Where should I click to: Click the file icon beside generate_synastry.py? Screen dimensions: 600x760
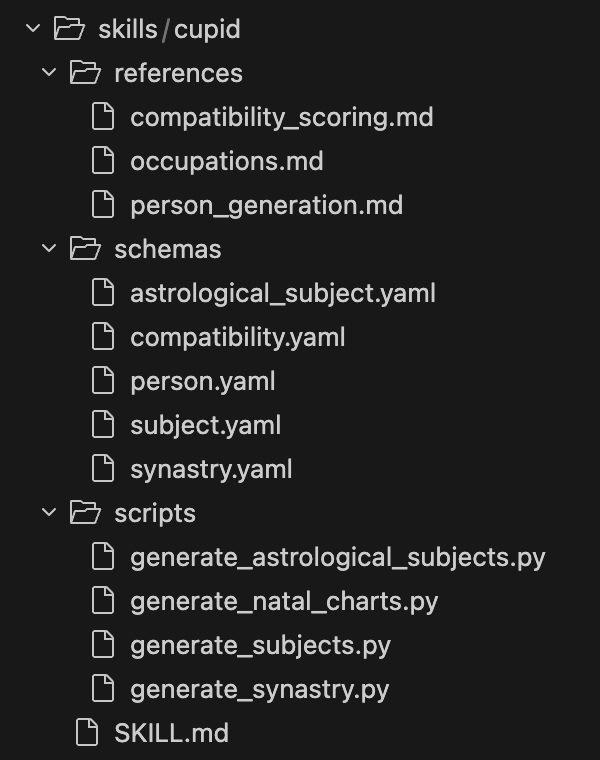point(103,689)
